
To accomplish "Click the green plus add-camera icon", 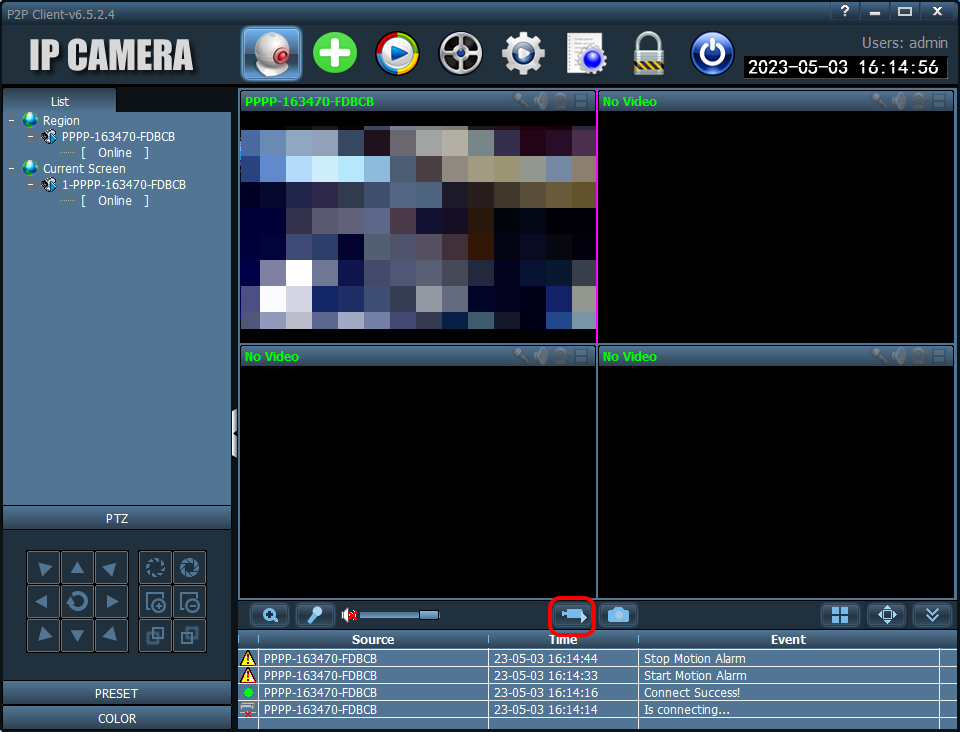I will (335, 53).
